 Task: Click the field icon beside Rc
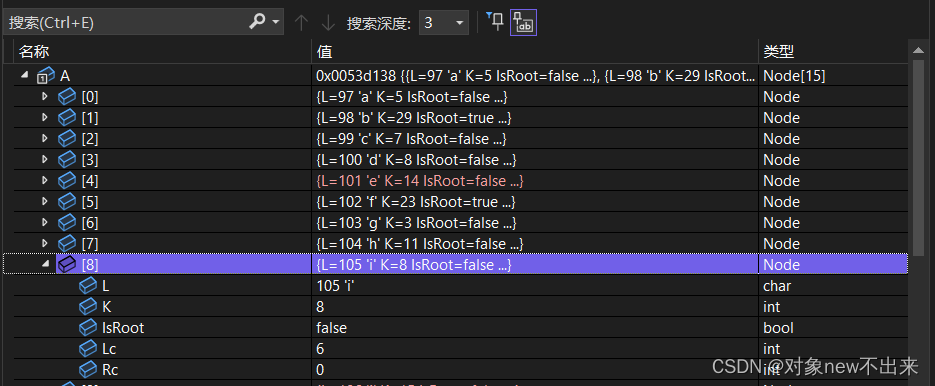(x=88, y=369)
